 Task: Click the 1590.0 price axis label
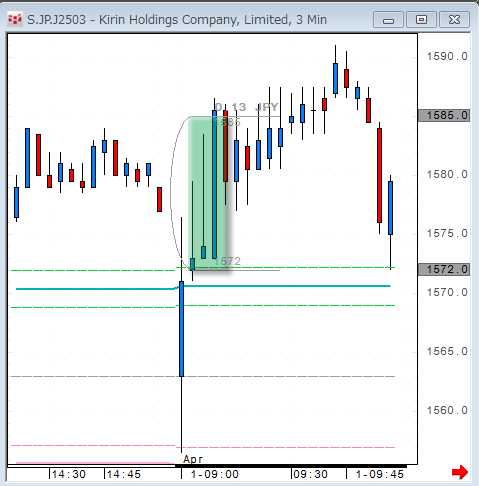click(447, 56)
